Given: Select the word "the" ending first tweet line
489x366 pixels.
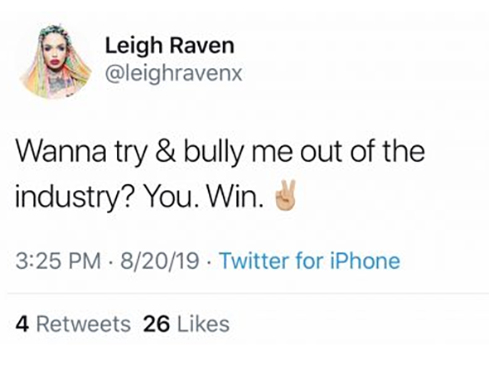Looking at the screenshot, I should pyautogui.click(x=403, y=151).
